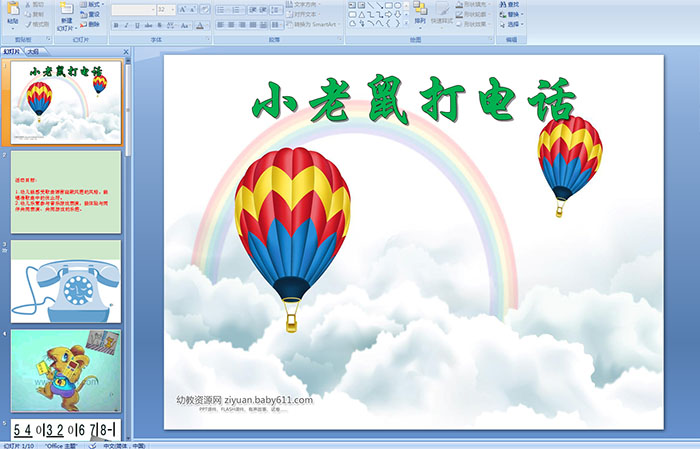Select slide 5 numbers thumbnail

[66, 430]
